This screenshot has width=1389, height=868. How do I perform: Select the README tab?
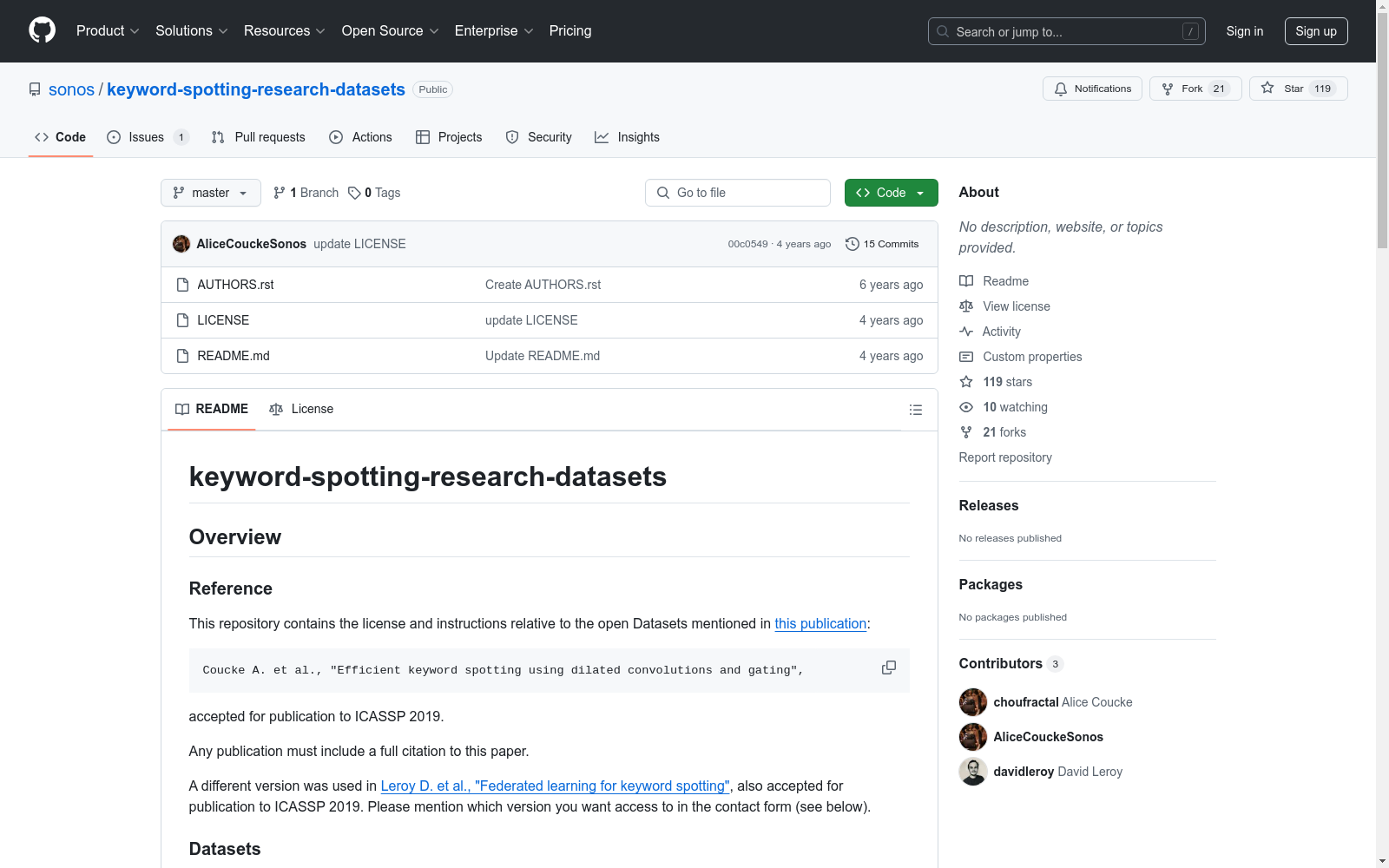212,409
